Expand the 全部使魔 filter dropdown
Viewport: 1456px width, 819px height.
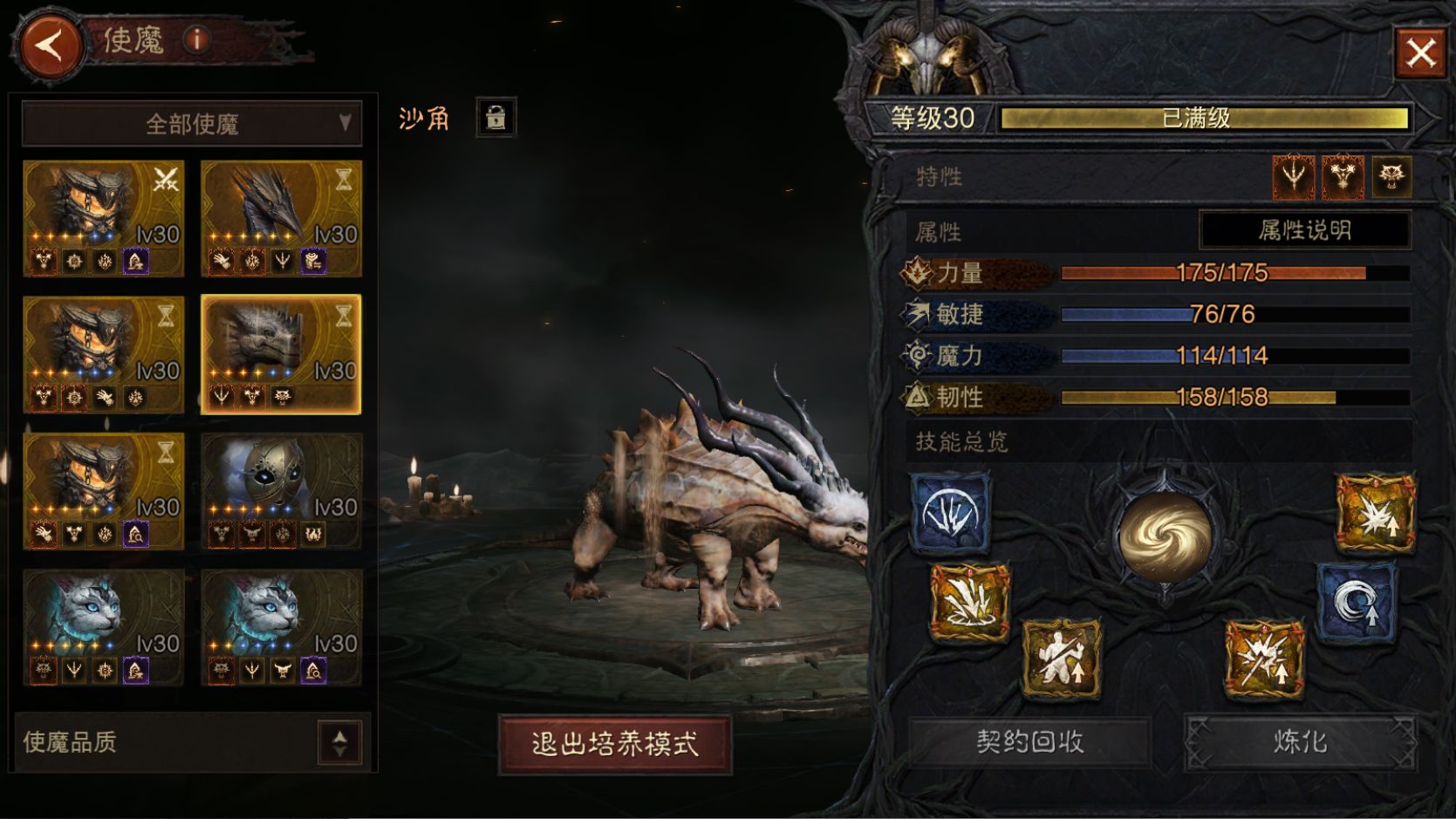click(x=192, y=124)
